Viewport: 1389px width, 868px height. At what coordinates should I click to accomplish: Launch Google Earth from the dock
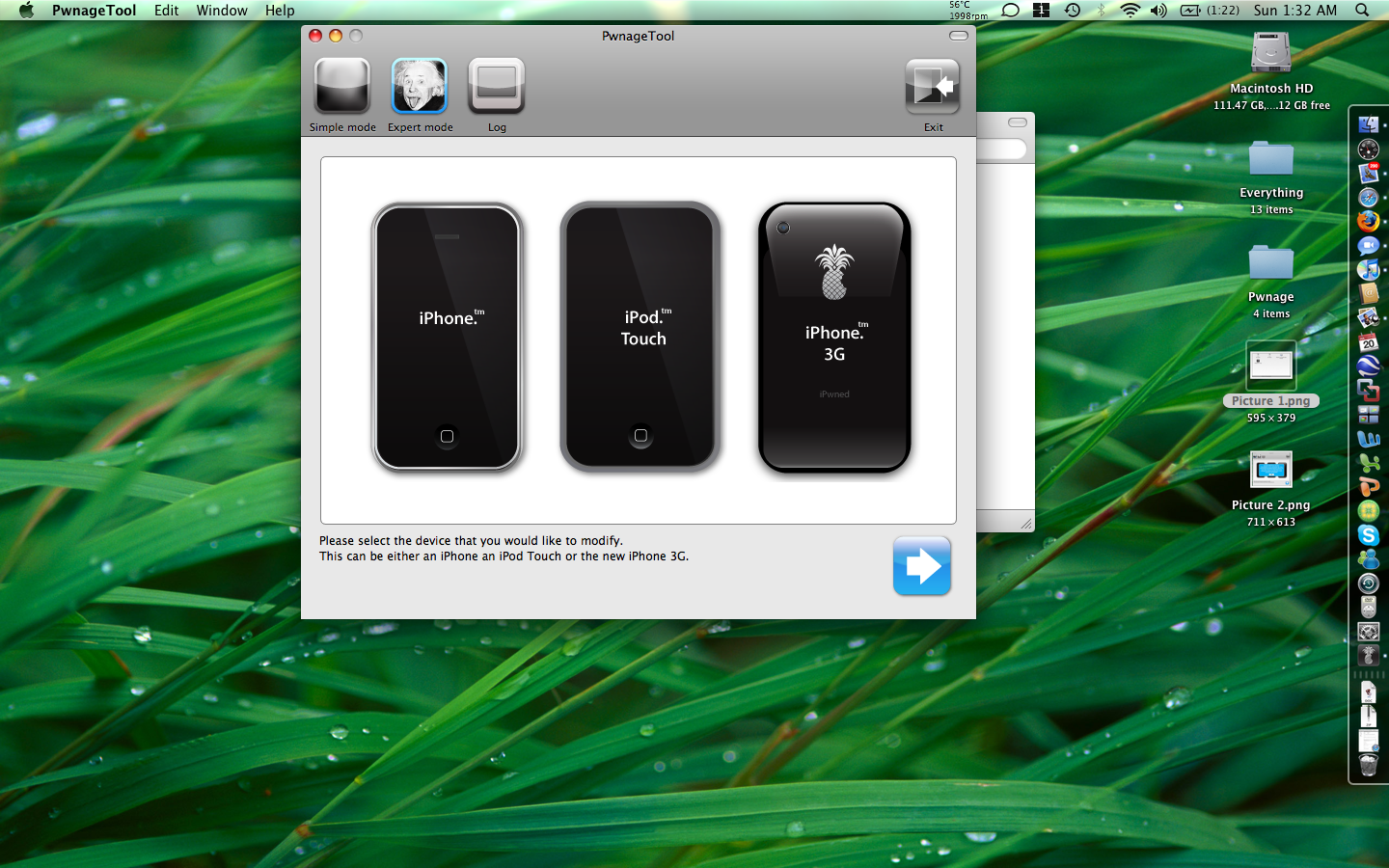pyautogui.click(x=1369, y=366)
